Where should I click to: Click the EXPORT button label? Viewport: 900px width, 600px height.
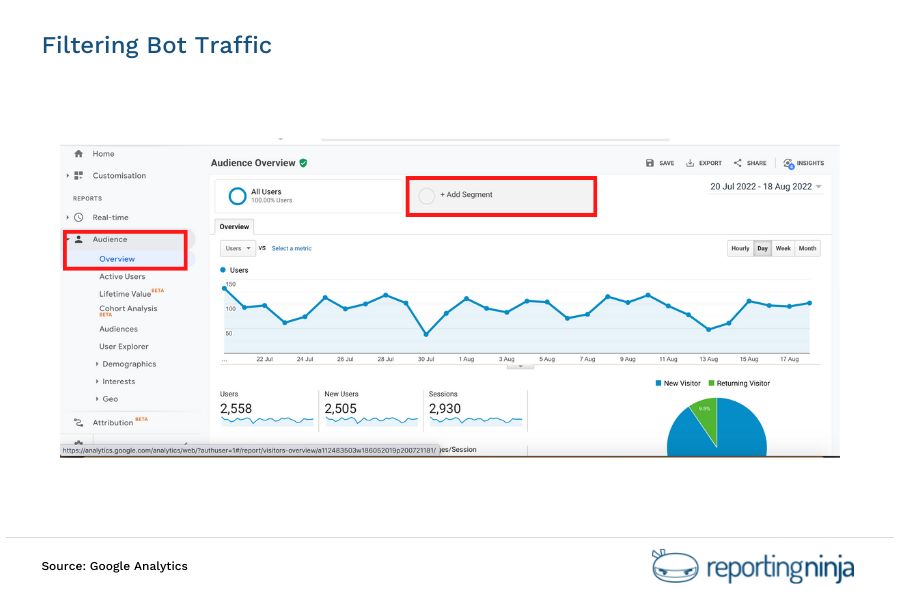click(710, 163)
